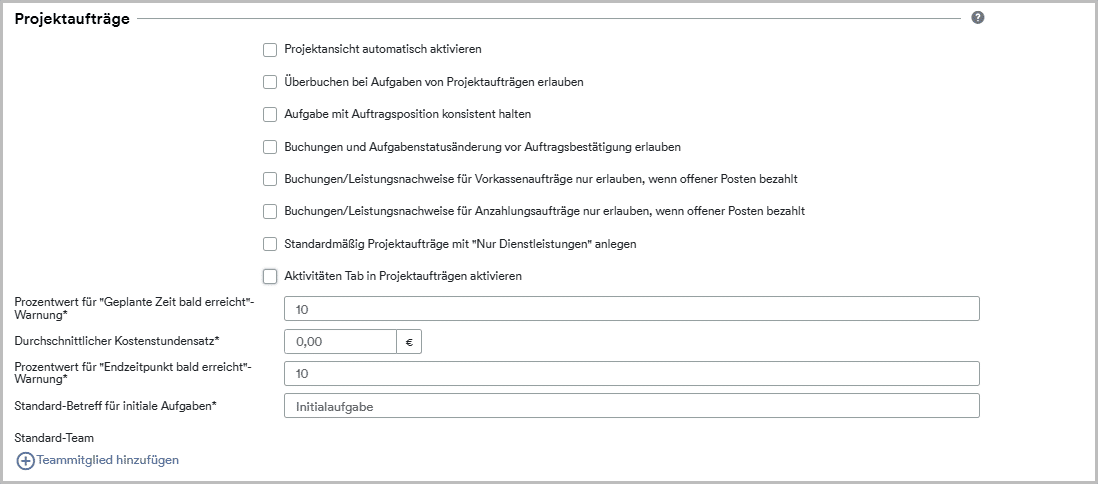Enable Aktivitäten Tab in Projektaufträgen aktivieren
Screen dimensions: 1098x484
270,276
